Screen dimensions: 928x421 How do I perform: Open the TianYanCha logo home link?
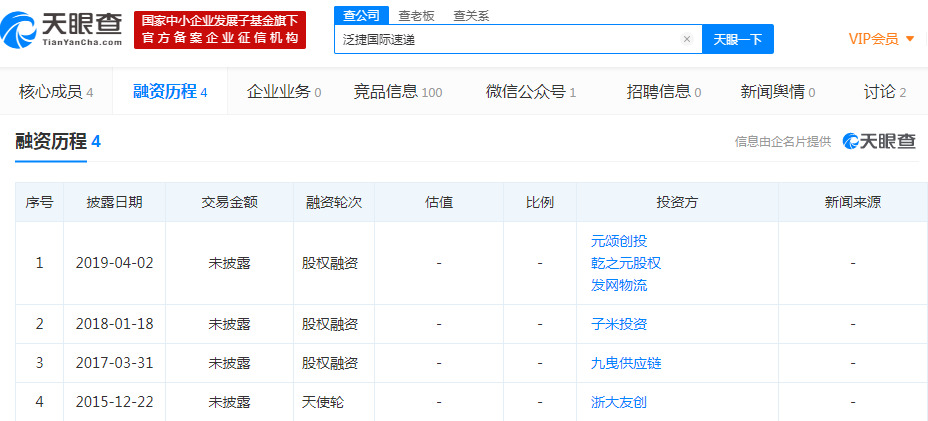click(62, 30)
